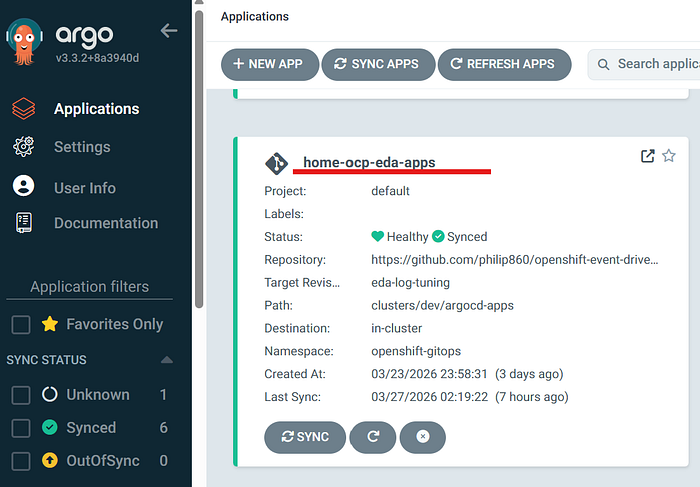
Task: Click REFRESH APPS button
Action: coord(504,64)
